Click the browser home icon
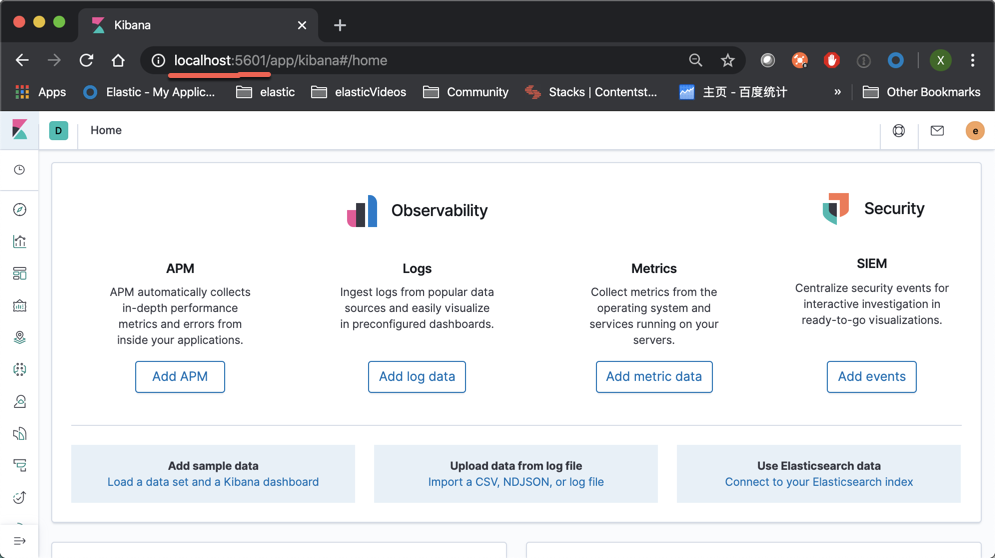Viewport: 995px width, 558px height. [118, 60]
